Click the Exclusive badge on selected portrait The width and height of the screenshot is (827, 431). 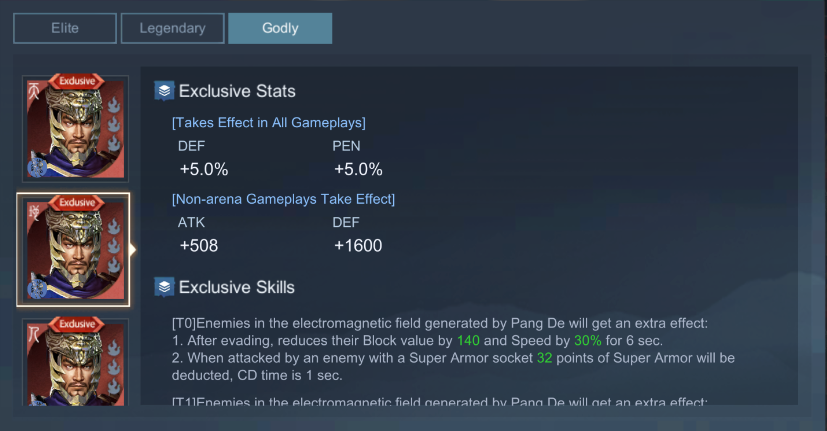pos(77,203)
